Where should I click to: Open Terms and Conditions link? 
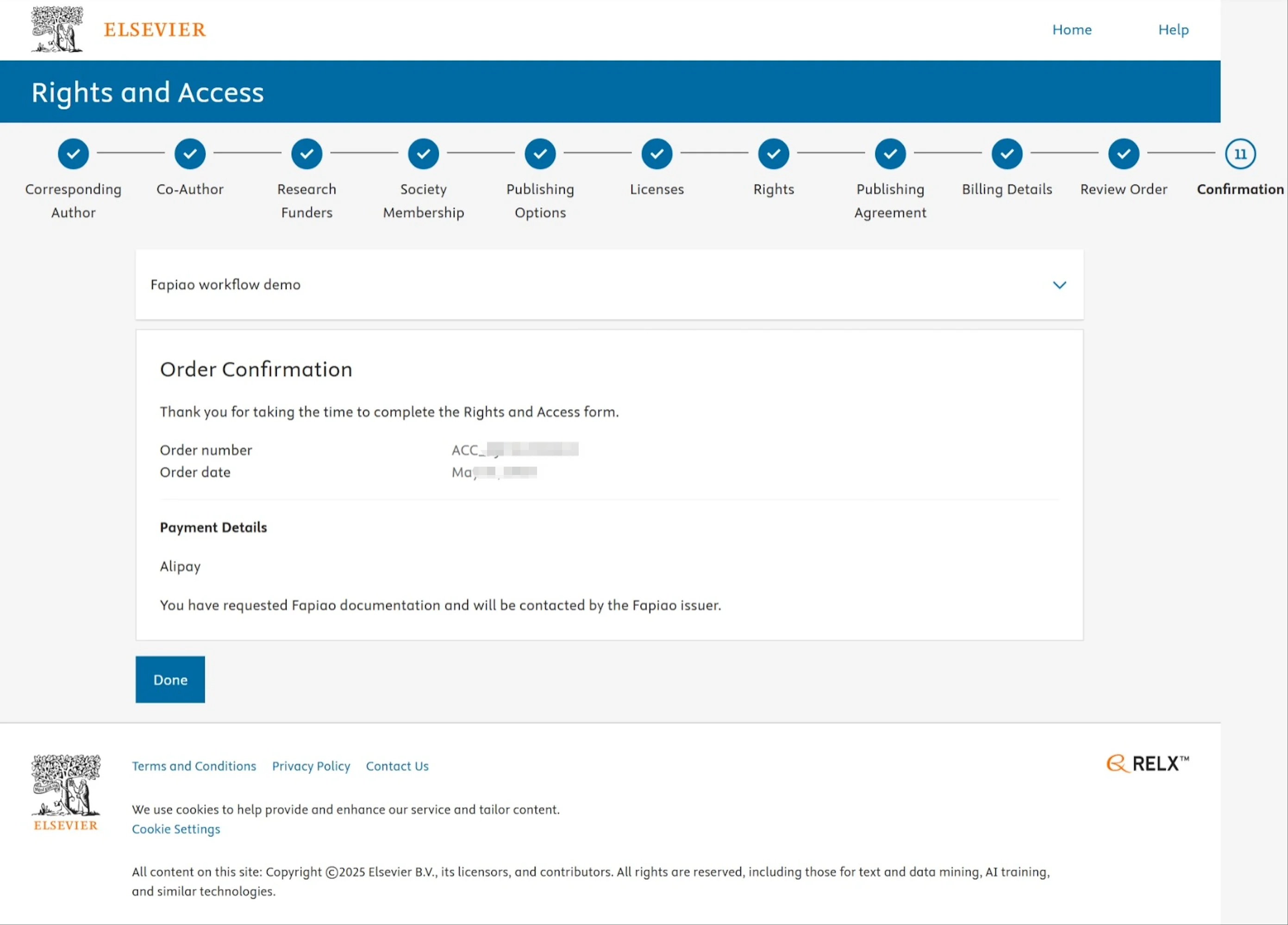click(x=194, y=766)
